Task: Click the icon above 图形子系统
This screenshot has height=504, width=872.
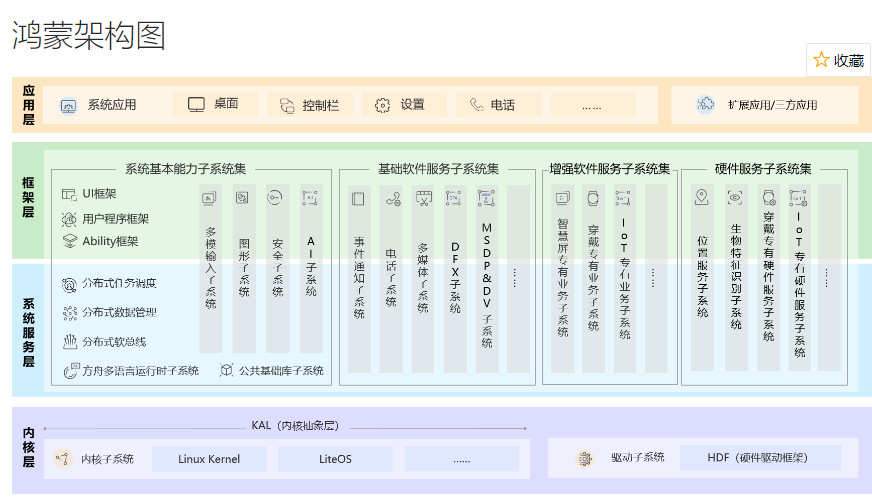Action: click(x=242, y=198)
